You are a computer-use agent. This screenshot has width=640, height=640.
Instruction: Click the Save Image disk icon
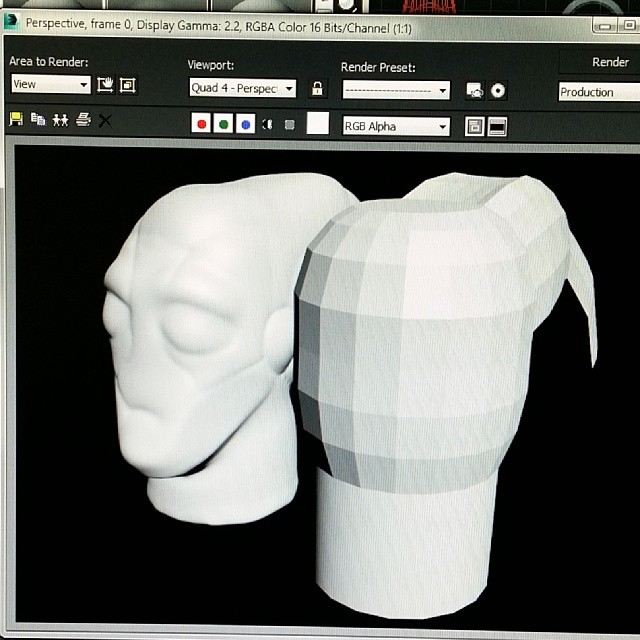(16, 120)
